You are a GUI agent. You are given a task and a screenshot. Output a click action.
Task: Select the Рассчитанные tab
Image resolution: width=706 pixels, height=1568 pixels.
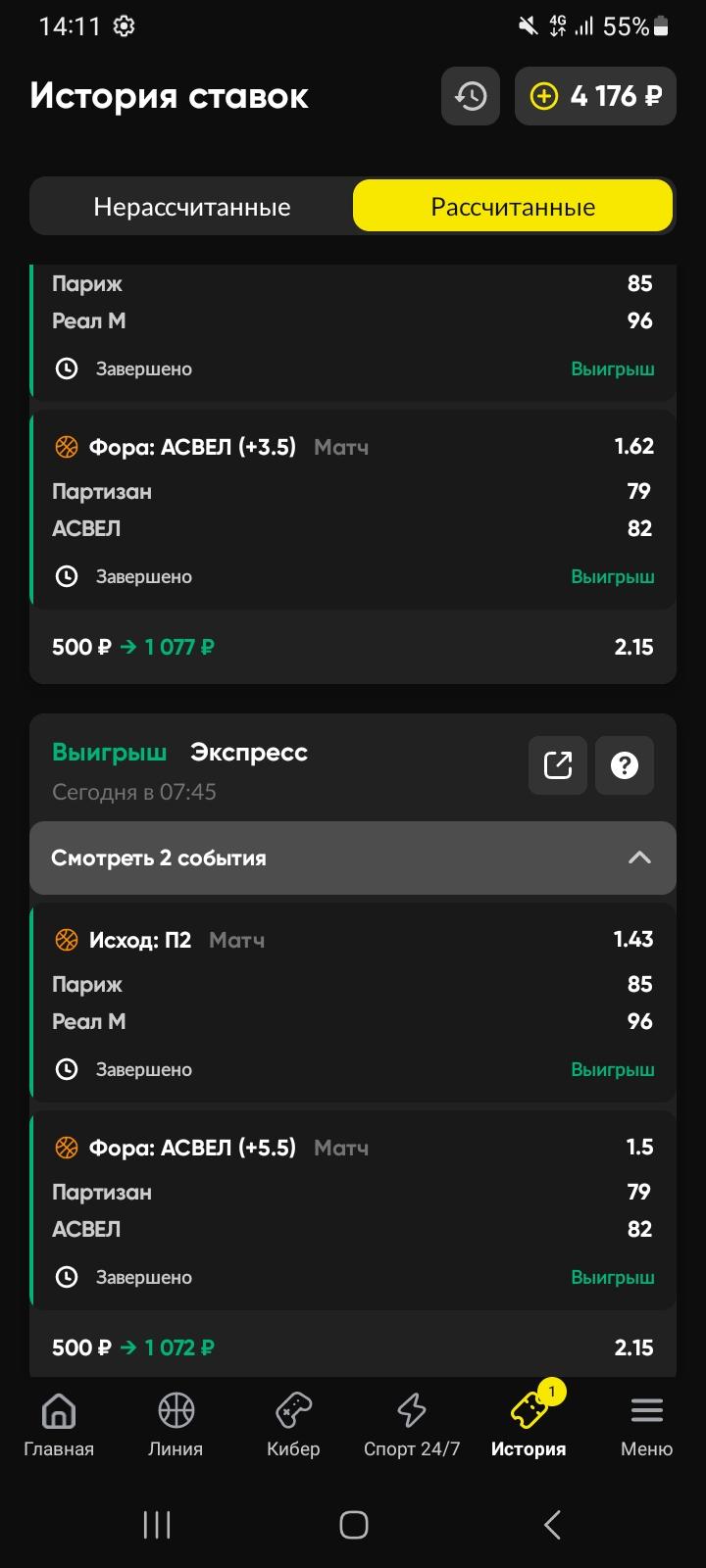[513, 207]
